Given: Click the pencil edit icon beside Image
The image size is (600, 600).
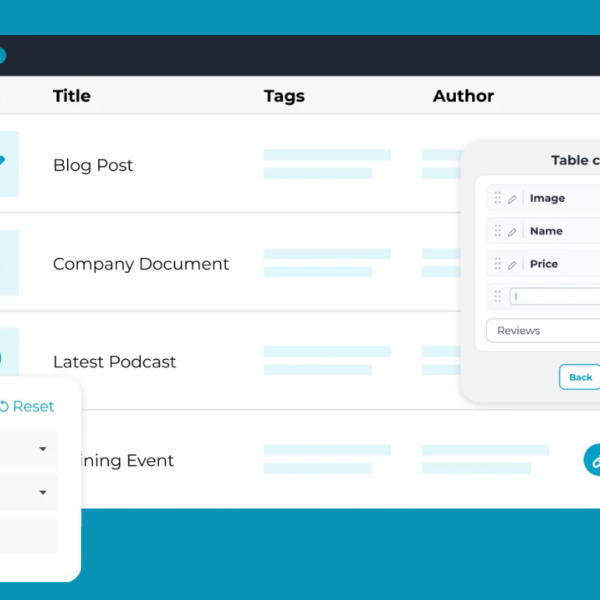Looking at the screenshot, I should point(512,199).
